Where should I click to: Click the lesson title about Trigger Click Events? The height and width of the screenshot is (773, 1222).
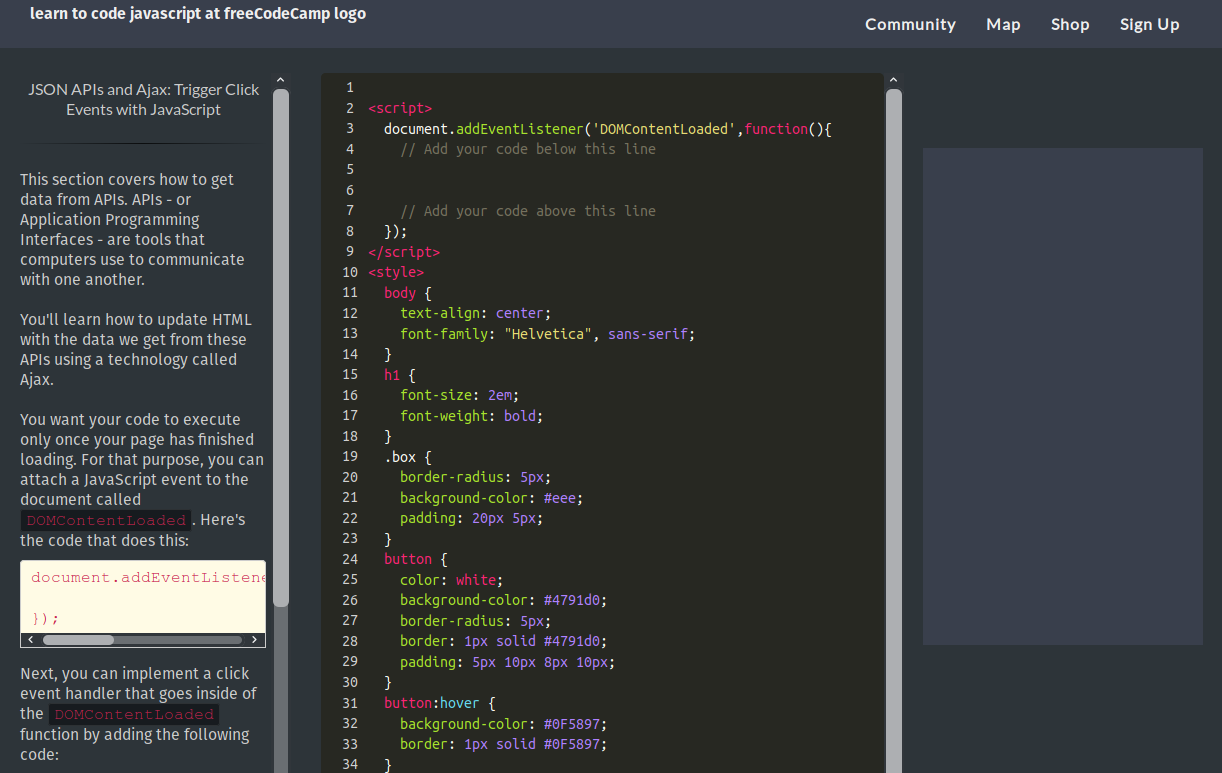click(144, 99)
